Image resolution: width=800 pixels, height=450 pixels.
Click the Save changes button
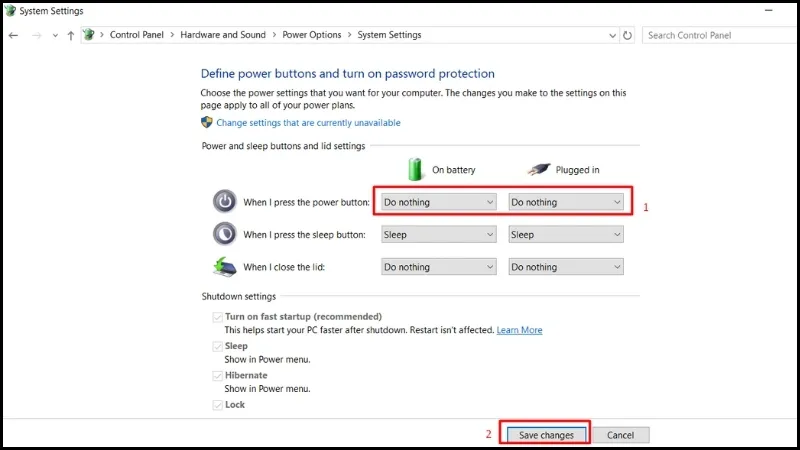(546, 435)
